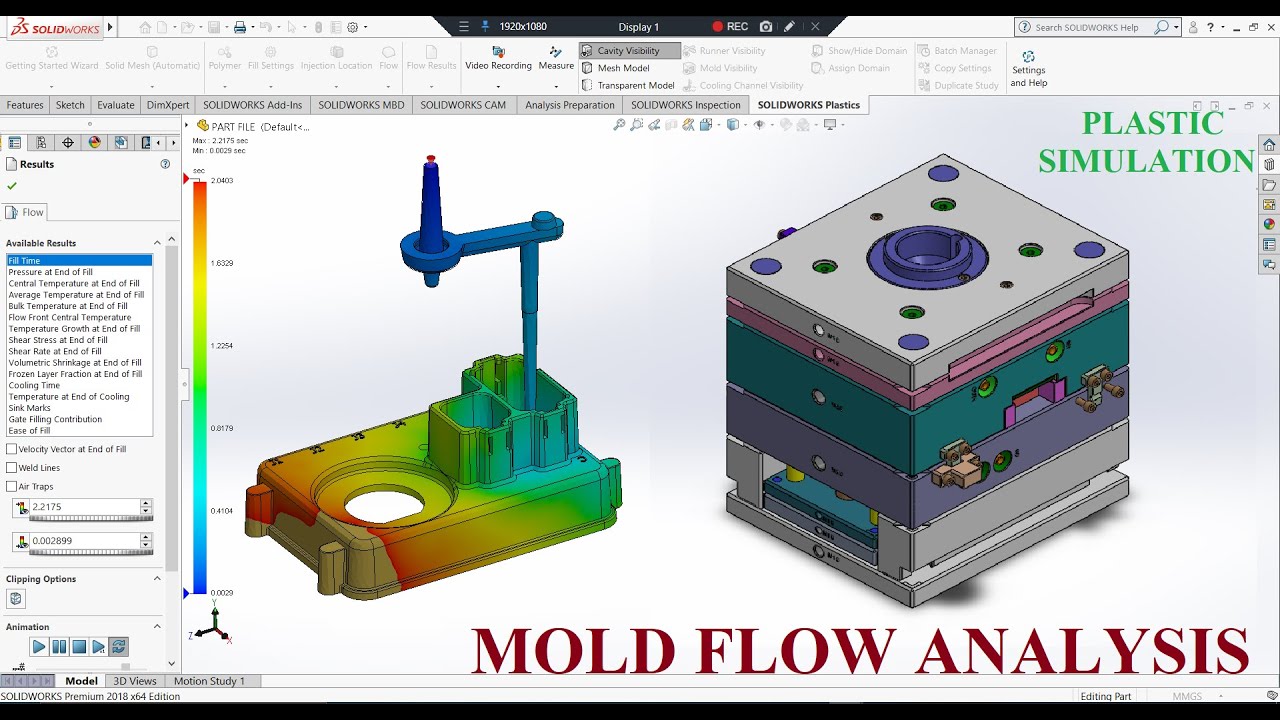1280x720 pixels.
Task: Enable the Weld Lines checkbox
Action: [12, 467]
